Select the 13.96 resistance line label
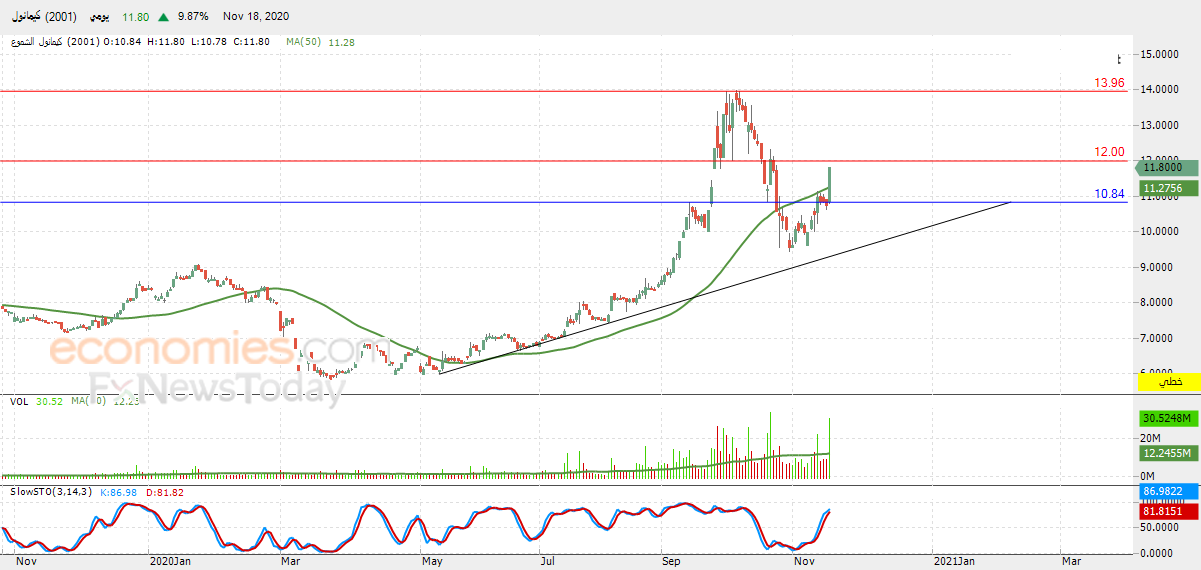 (1110, 83)
